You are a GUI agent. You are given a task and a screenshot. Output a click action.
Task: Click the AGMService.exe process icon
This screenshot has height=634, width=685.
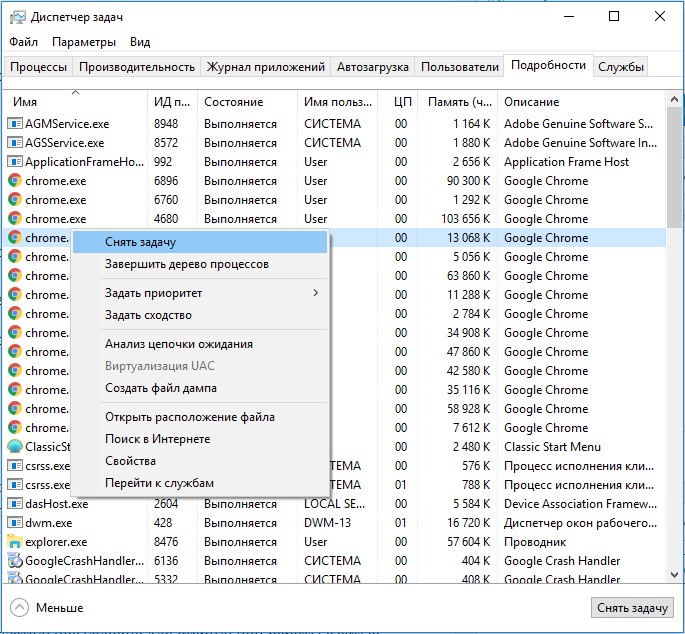14,124
